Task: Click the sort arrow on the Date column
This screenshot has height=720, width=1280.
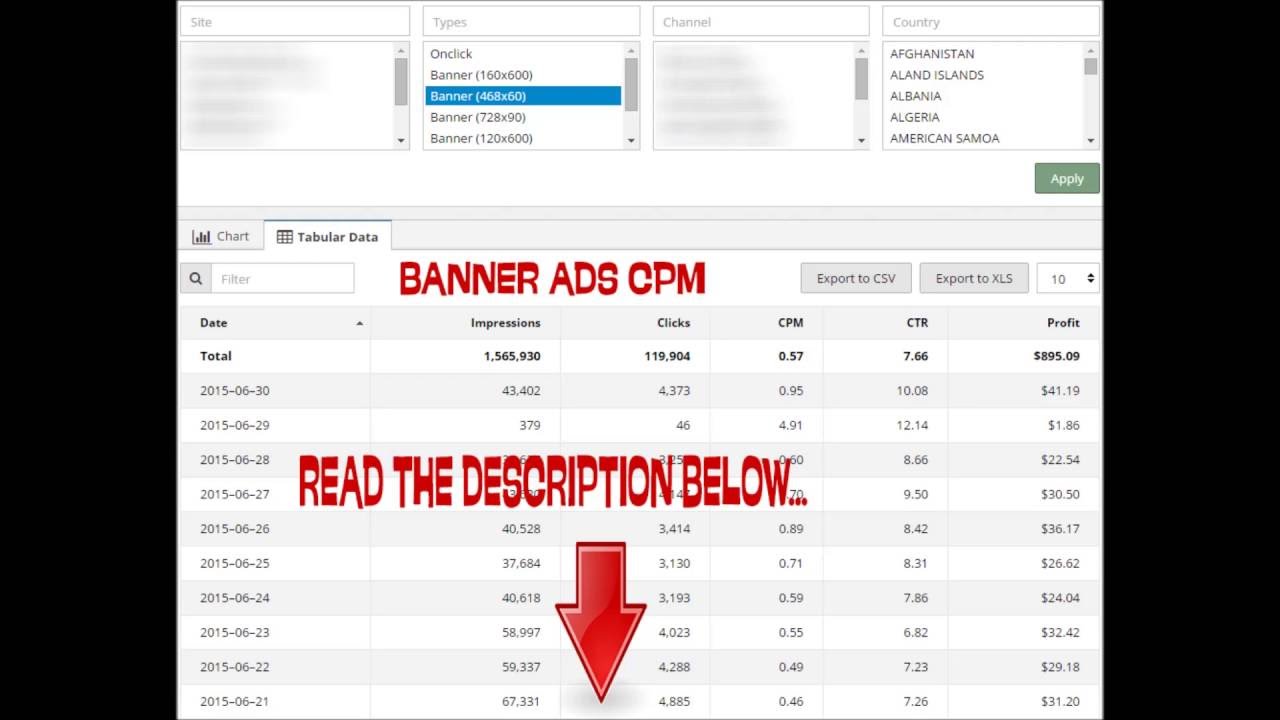Action: pos(359,323)
